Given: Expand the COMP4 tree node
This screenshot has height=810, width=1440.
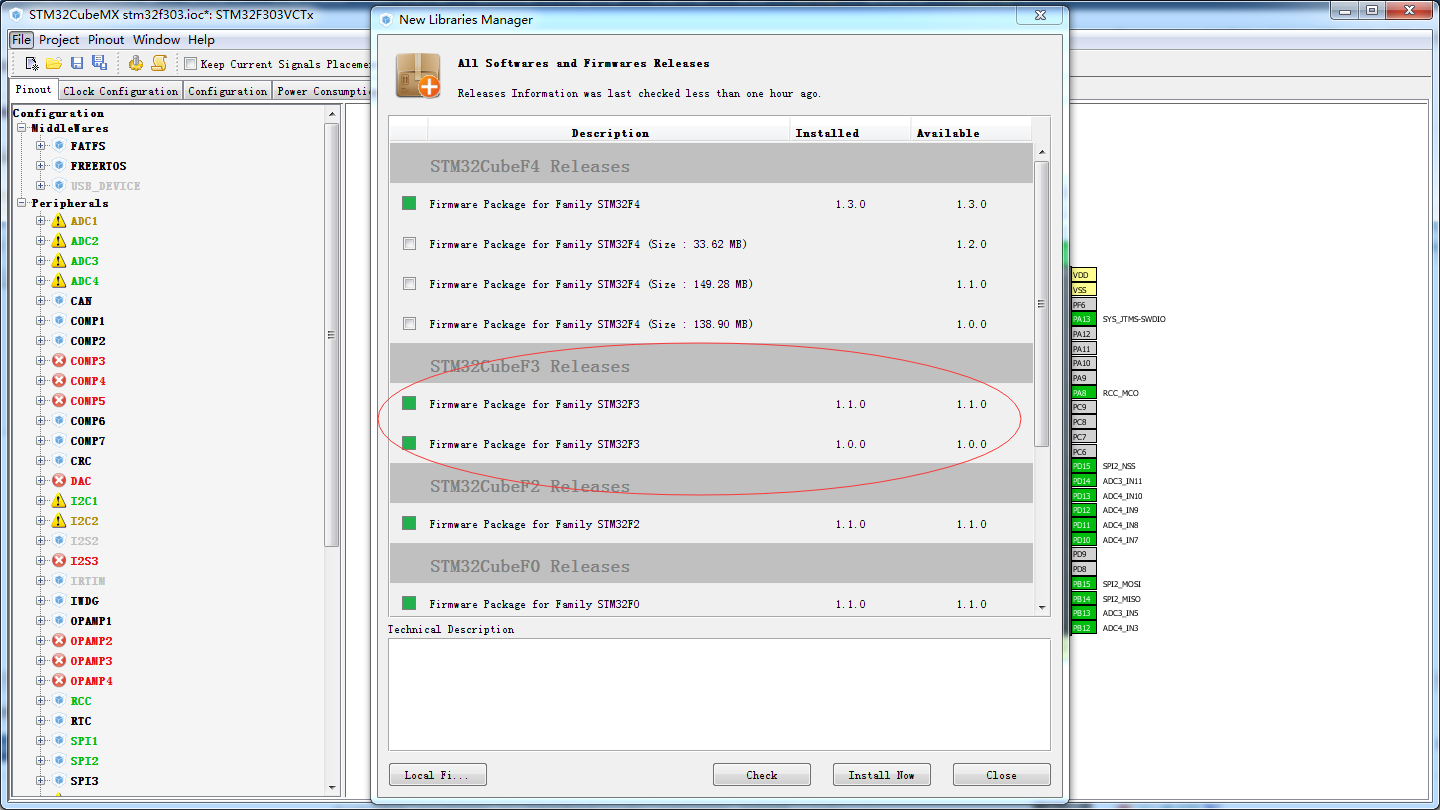Looking at the screenshot, I should point(40,381).
